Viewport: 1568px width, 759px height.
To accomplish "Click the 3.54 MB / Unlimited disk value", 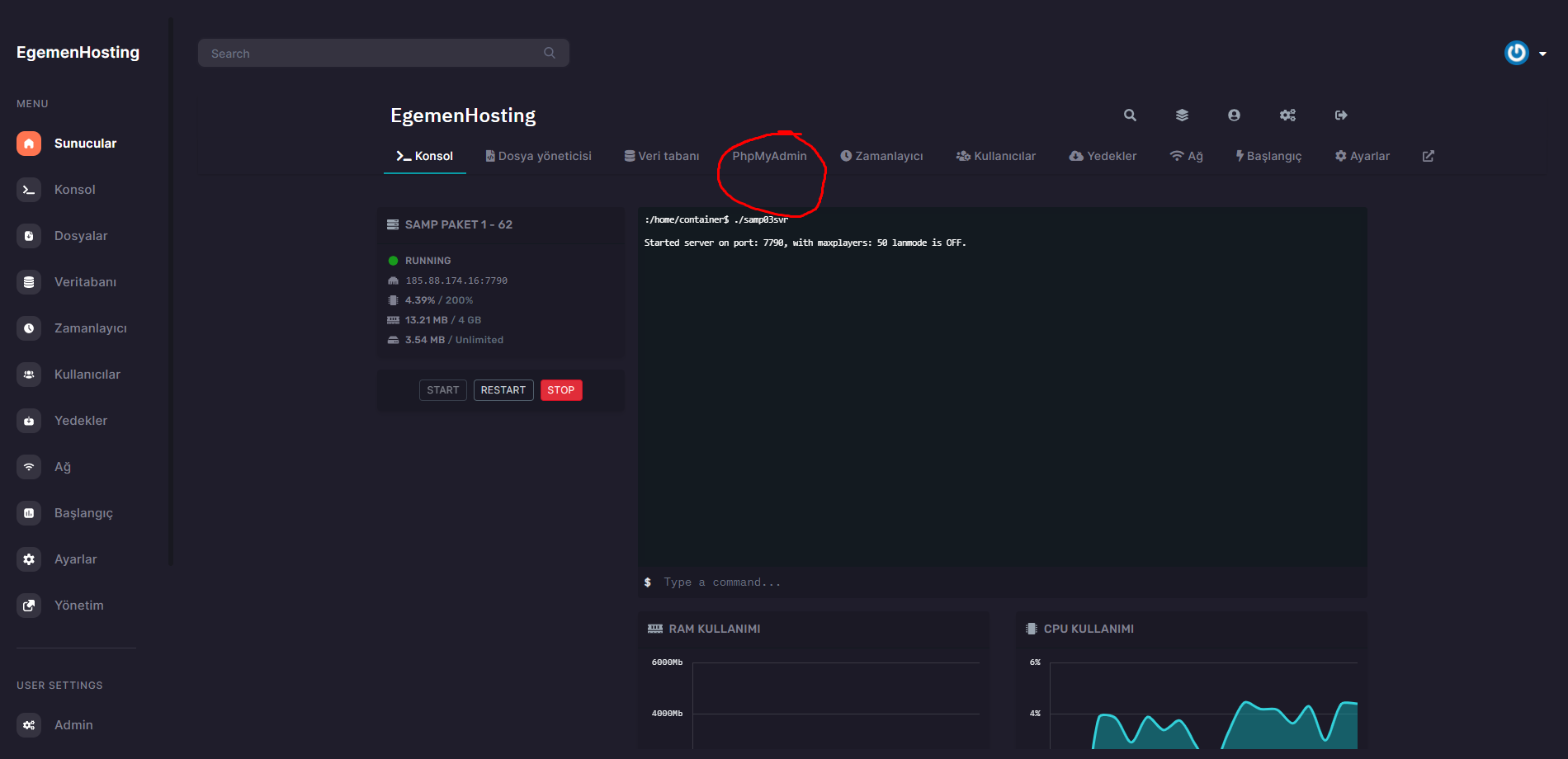I will [454, 340].
